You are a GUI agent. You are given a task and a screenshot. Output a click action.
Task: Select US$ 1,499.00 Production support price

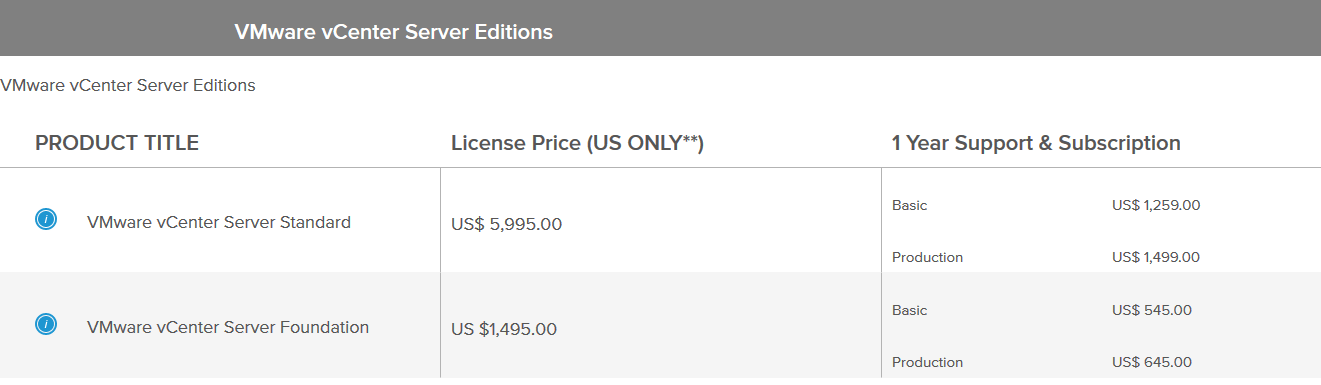tap(1156, 257)
